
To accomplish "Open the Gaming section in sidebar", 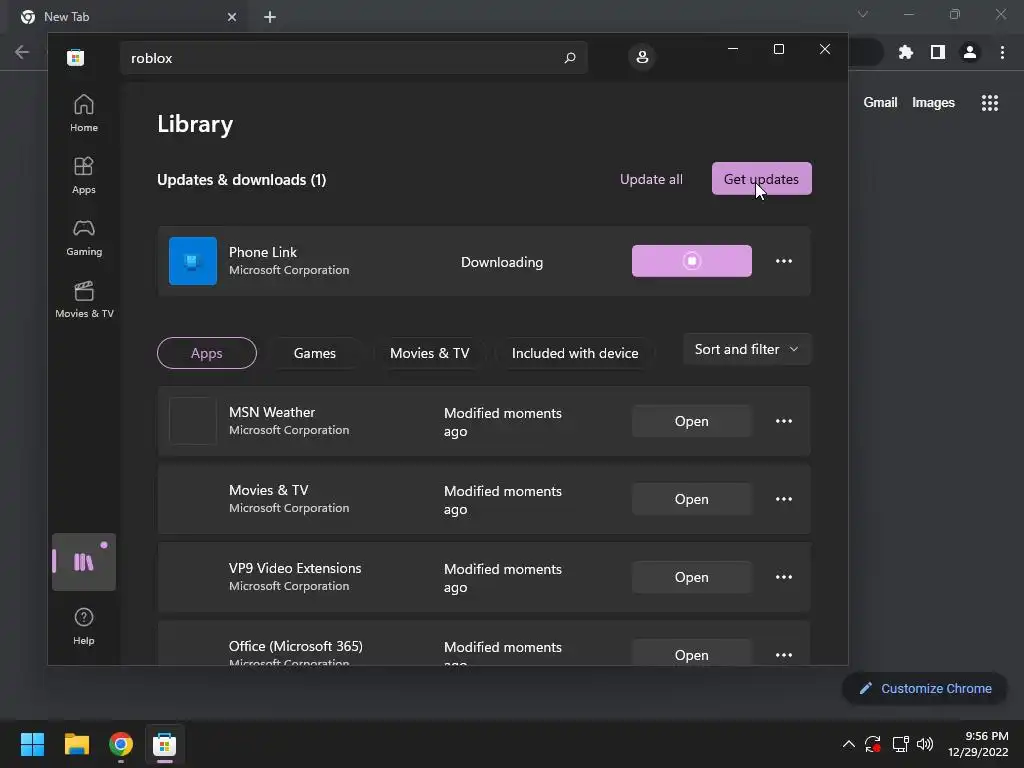I will point(84,237).
